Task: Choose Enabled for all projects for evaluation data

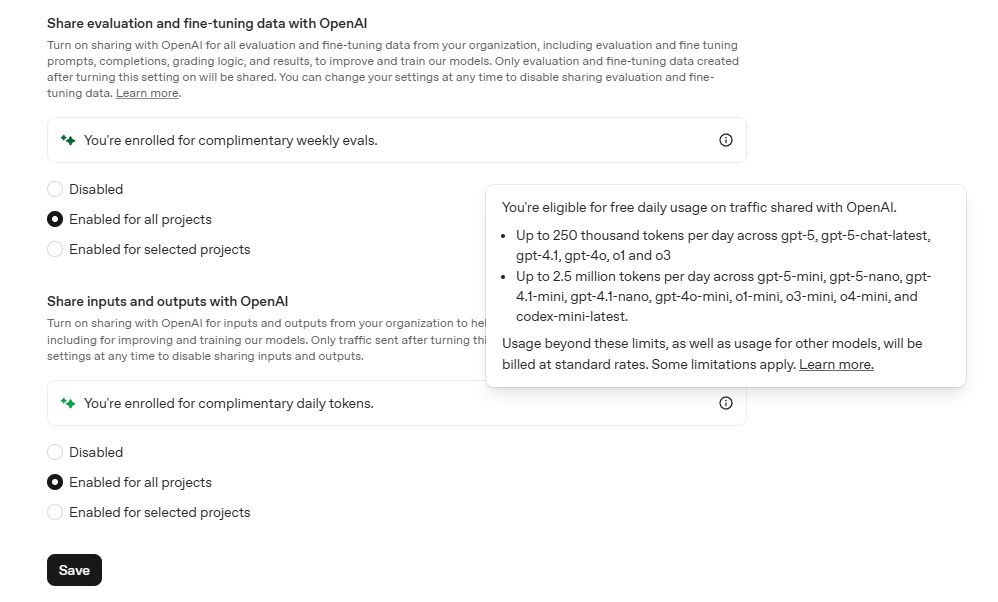Action: 55,219
